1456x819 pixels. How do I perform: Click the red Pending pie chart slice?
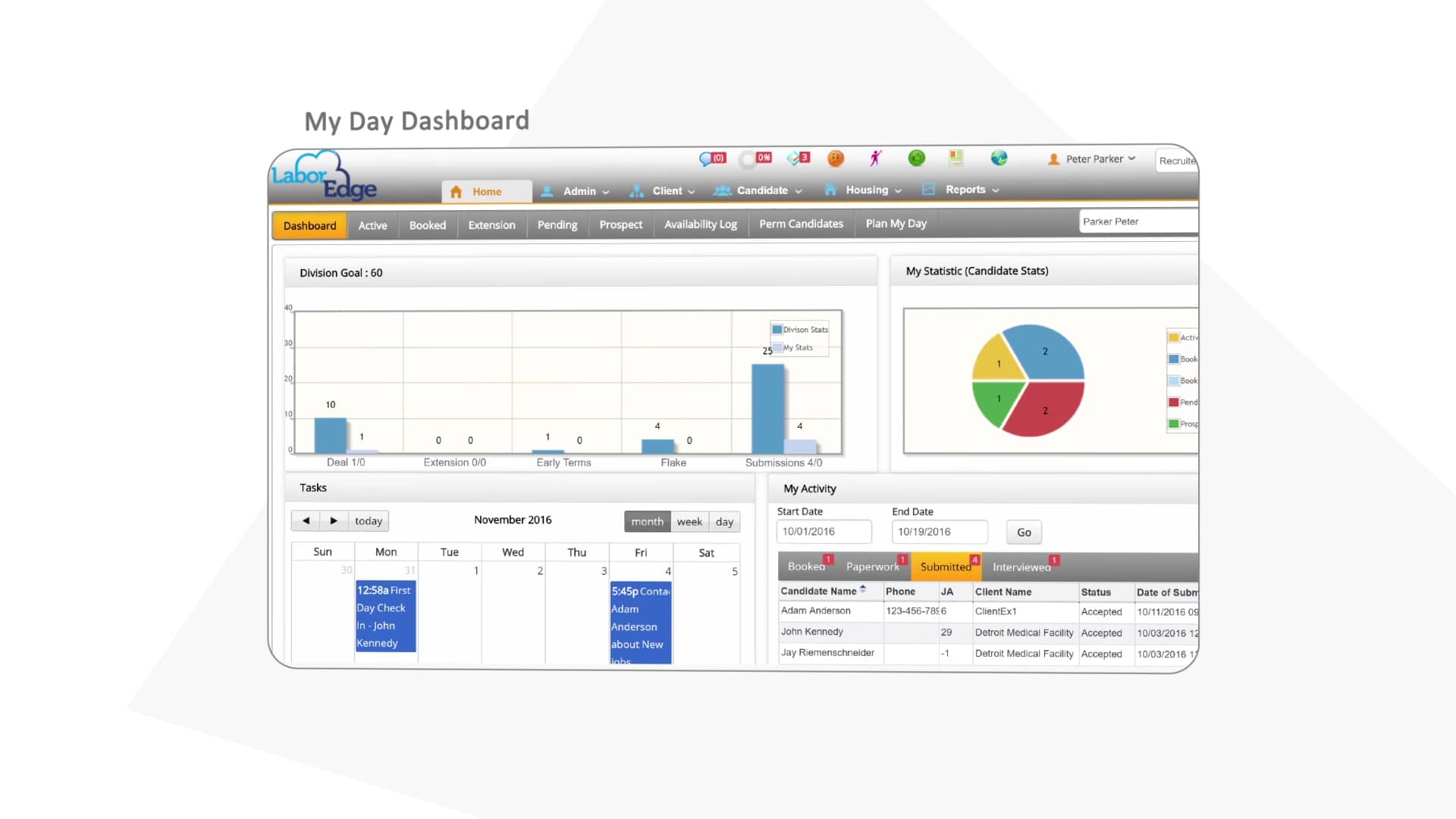tap(1046, 409)
